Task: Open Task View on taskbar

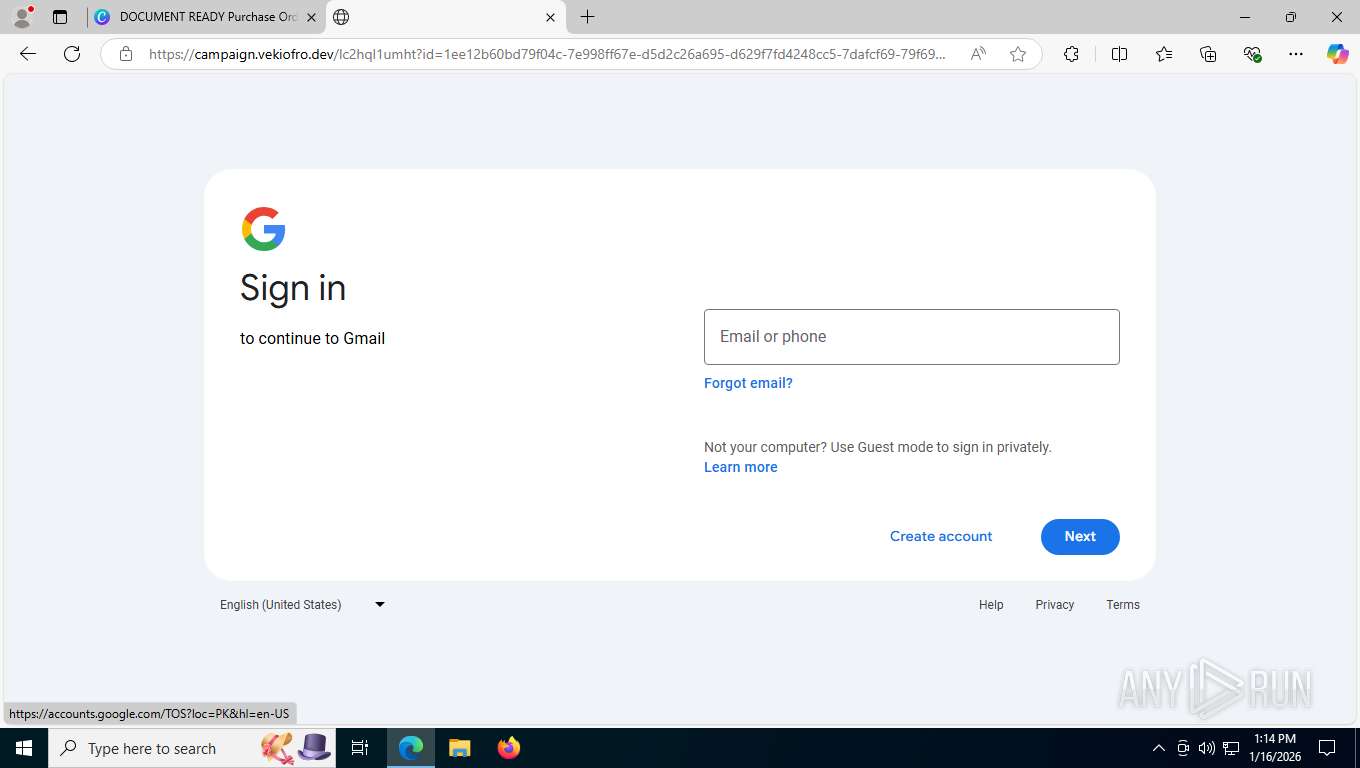Action: point(360,748)
